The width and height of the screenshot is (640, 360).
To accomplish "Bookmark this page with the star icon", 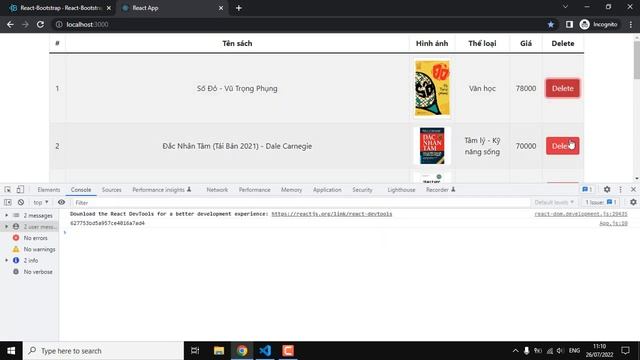I will pyautogui.click(x=551, y=24).
